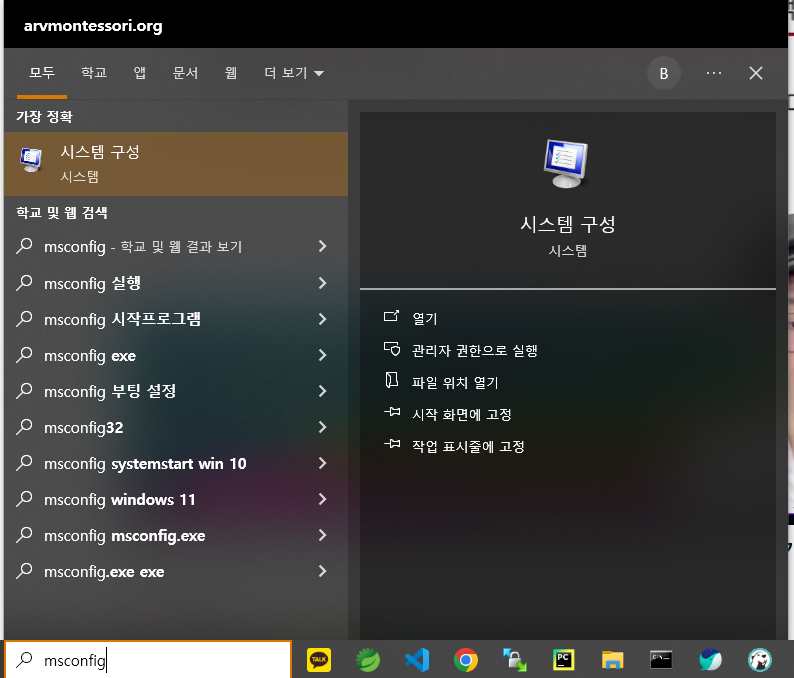Expand the 더 보기 dropdown

tap(294, 73)
